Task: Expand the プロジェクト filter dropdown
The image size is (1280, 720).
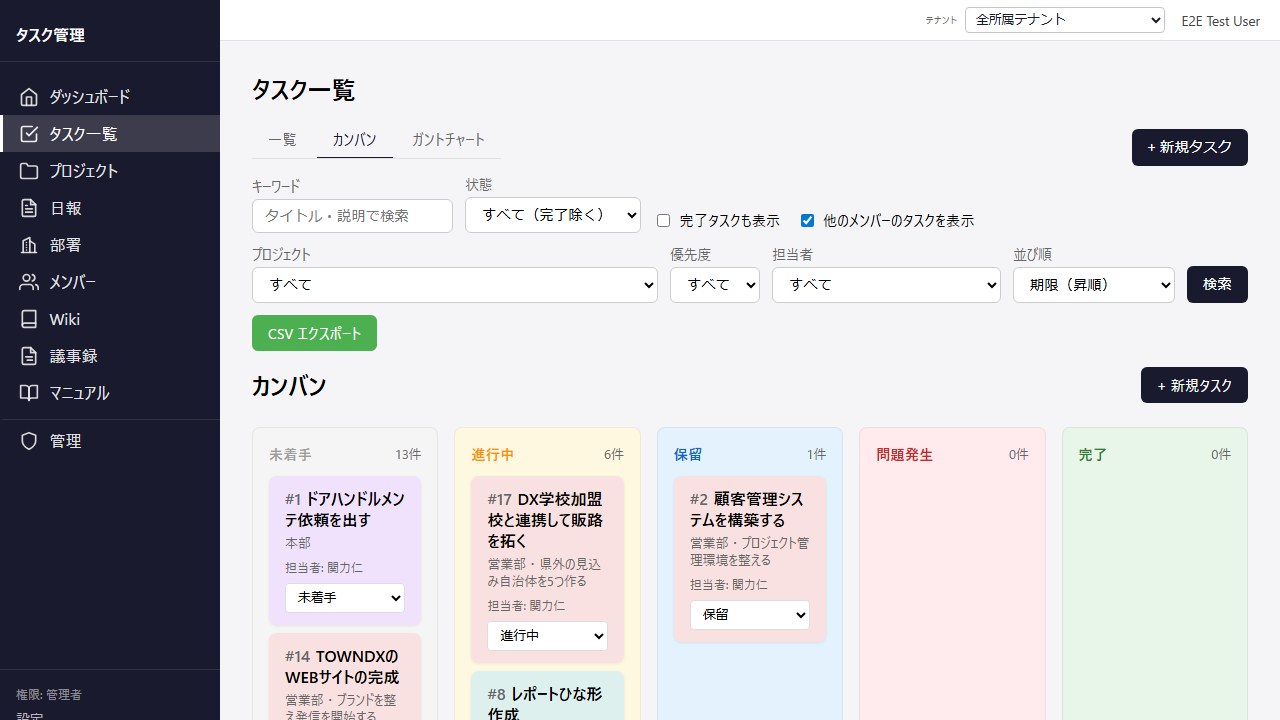Action: coord(455,285)
